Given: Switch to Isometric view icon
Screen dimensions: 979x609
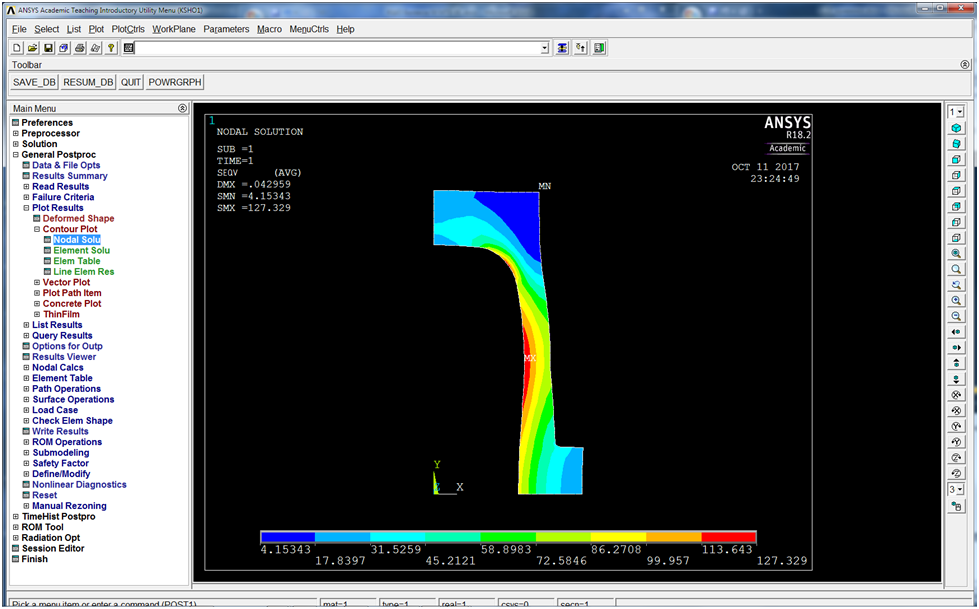Looking at the screenshot, I should point(957,128).
